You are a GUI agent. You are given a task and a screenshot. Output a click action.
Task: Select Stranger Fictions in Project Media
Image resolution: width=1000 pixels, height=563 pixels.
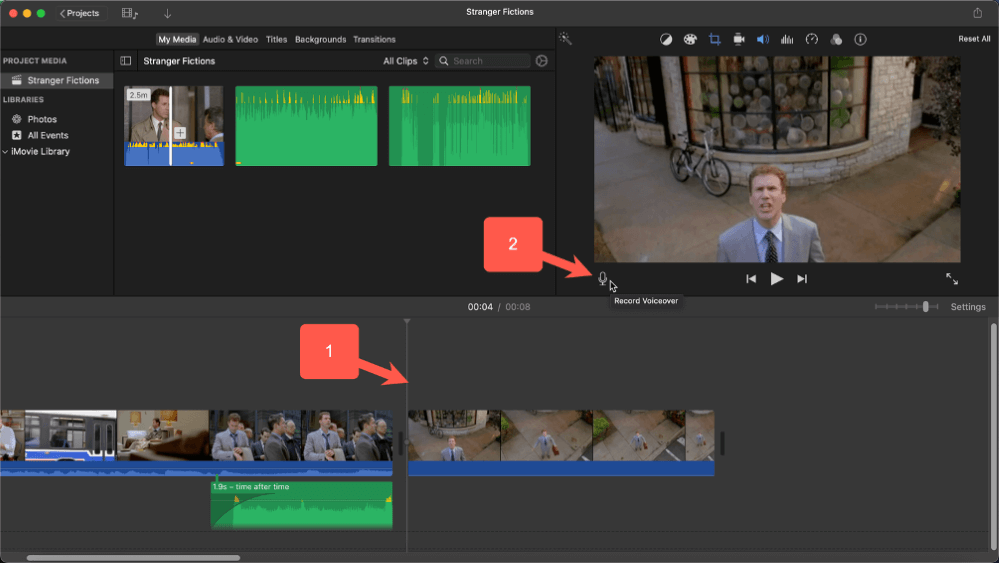(57, 80)
